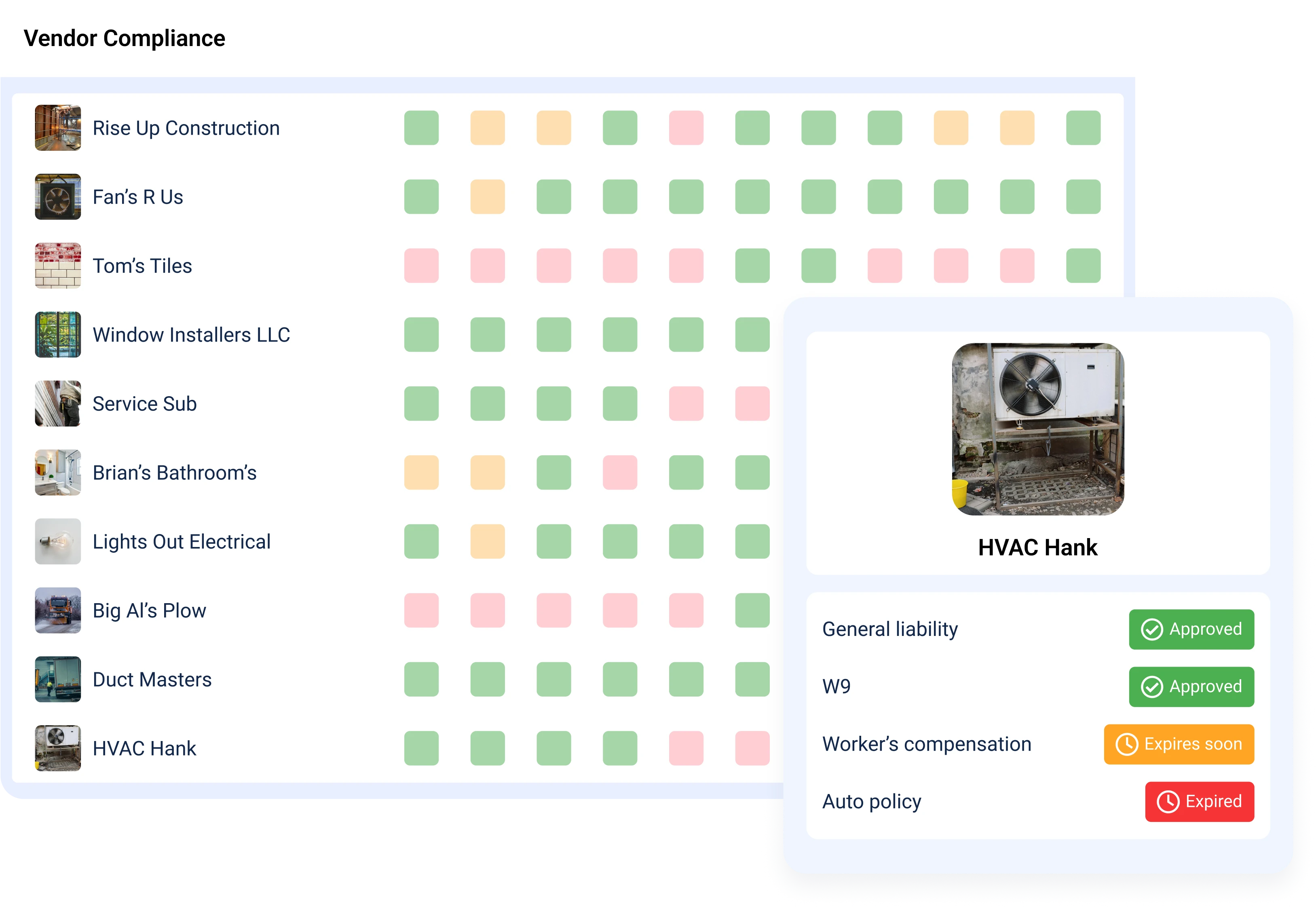Select the Service Sub vendor name
This screenshot has width=1316, height=908.
pos(145,404)
